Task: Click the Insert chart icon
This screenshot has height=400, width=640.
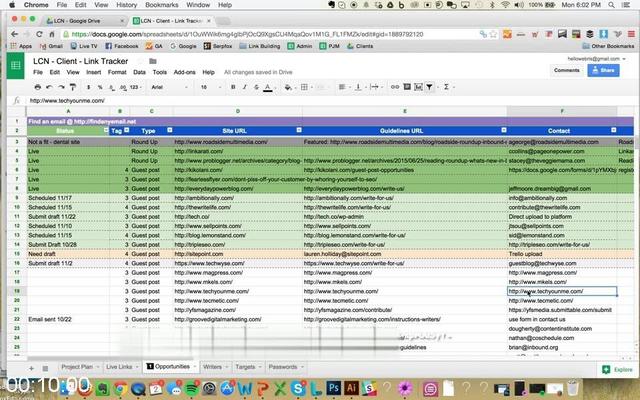Action: coord(418,87)
